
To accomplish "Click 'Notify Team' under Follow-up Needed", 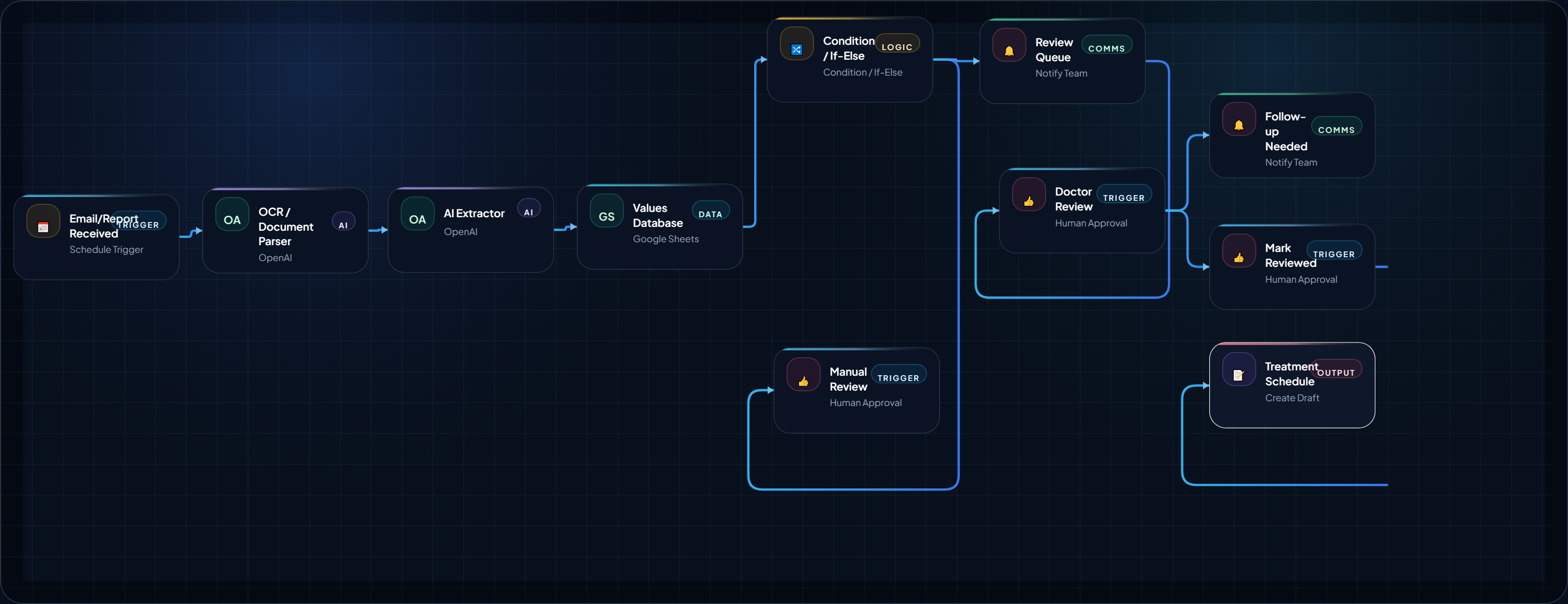I will (1291, 163).
